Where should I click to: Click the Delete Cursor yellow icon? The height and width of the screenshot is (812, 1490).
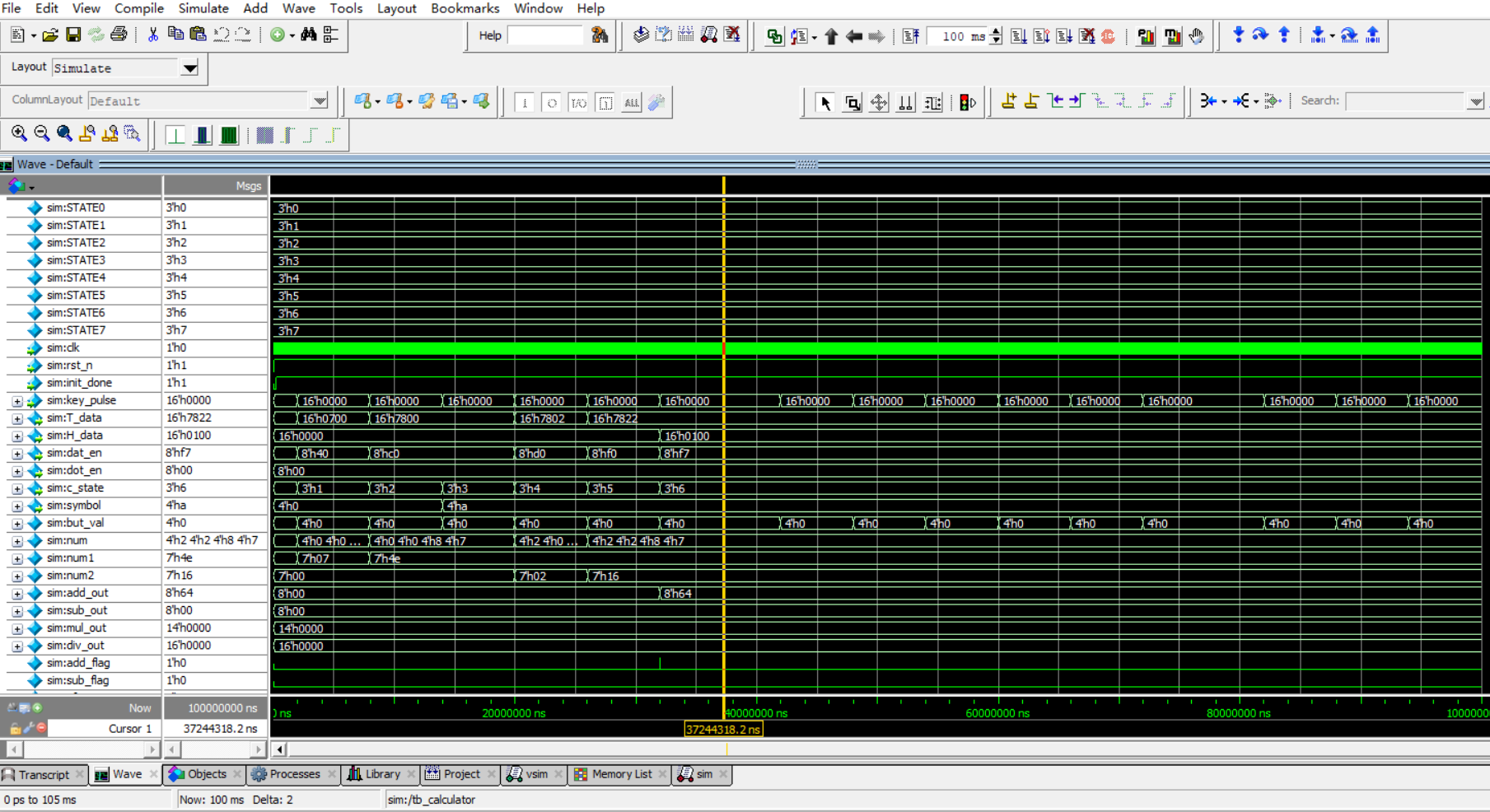(x=1031, y=101)
